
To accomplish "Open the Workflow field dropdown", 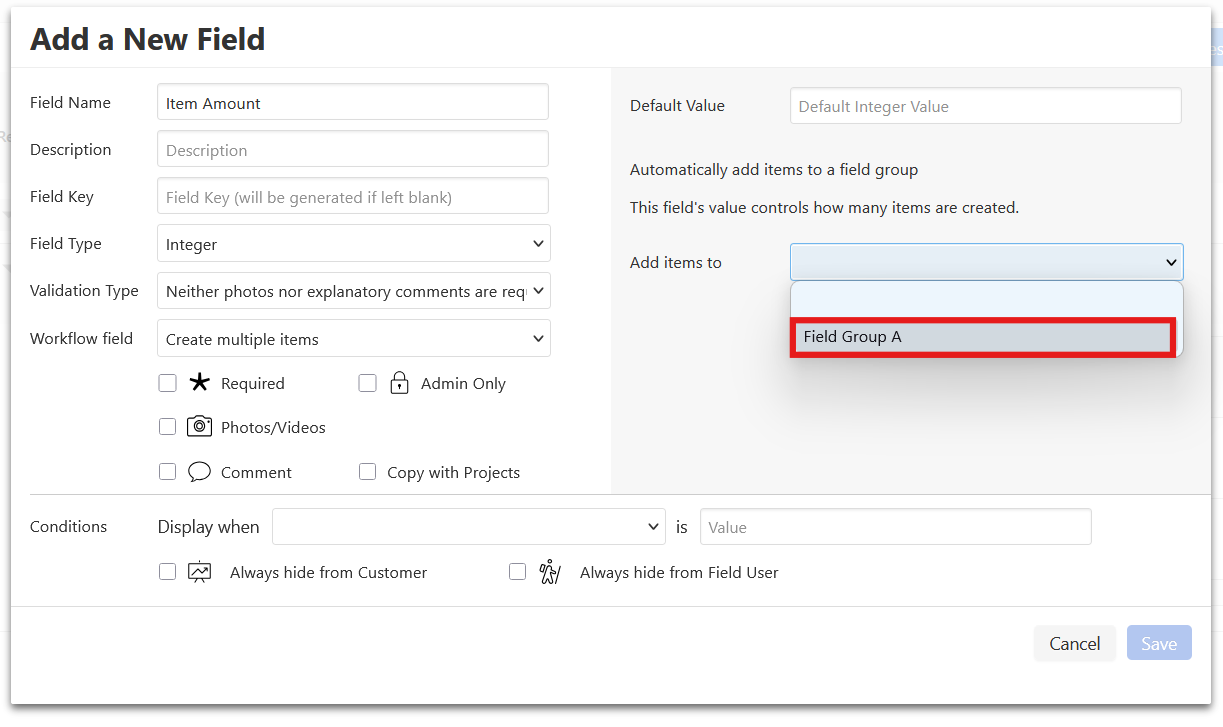I will (353, 339).
